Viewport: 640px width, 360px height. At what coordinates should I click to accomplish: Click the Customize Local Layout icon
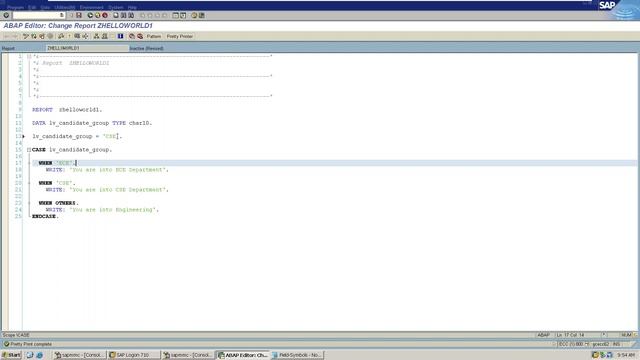click(x=202, y=15)
